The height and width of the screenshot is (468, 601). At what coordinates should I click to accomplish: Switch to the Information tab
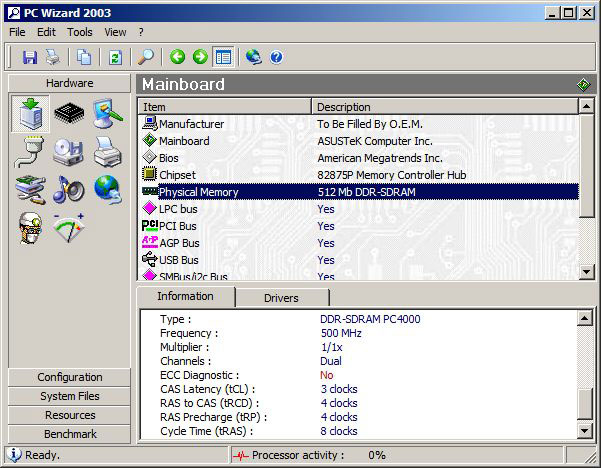coord(186,296)
